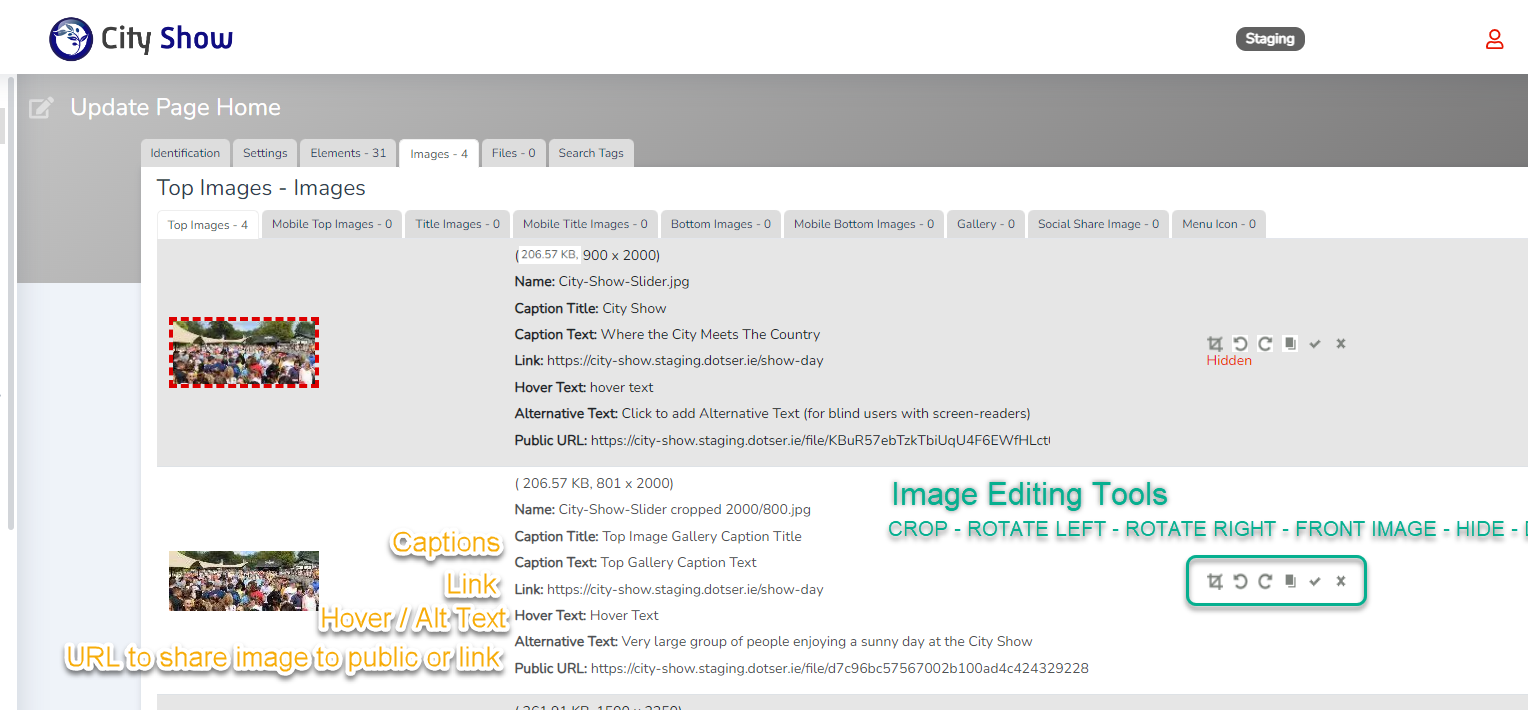The image size is (1528, 710).
Task: Rotate the hidden City-Show-Slider.jpg image right
Action: 1265,344
